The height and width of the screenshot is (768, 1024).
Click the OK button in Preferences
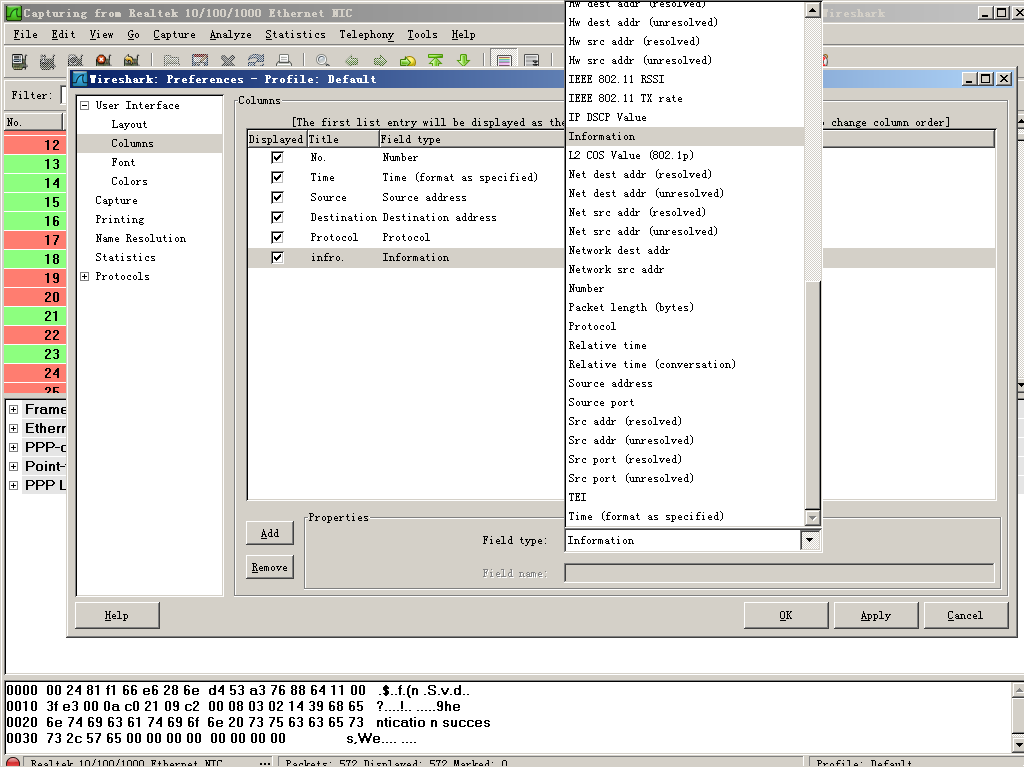786,615
